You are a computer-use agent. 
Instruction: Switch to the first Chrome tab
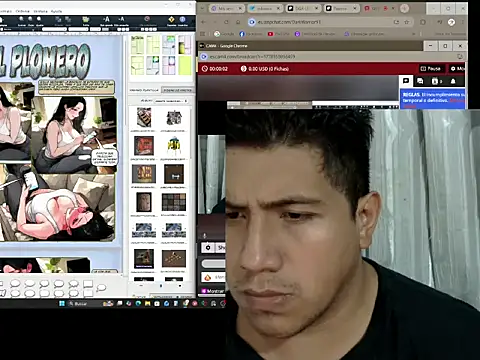pyautogui.click(x=227, y=8)
